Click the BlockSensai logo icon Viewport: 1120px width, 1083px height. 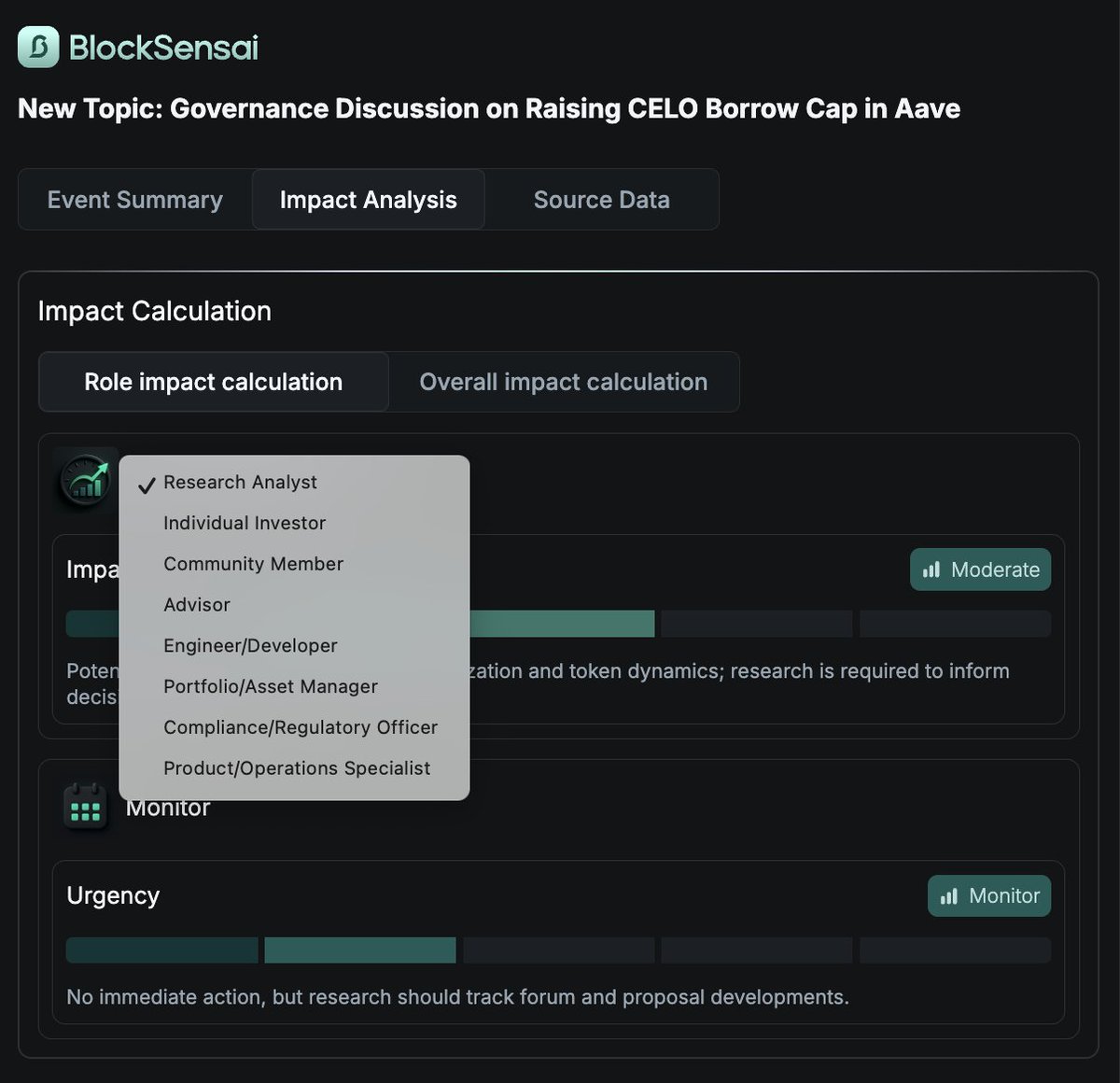[38, 47]
